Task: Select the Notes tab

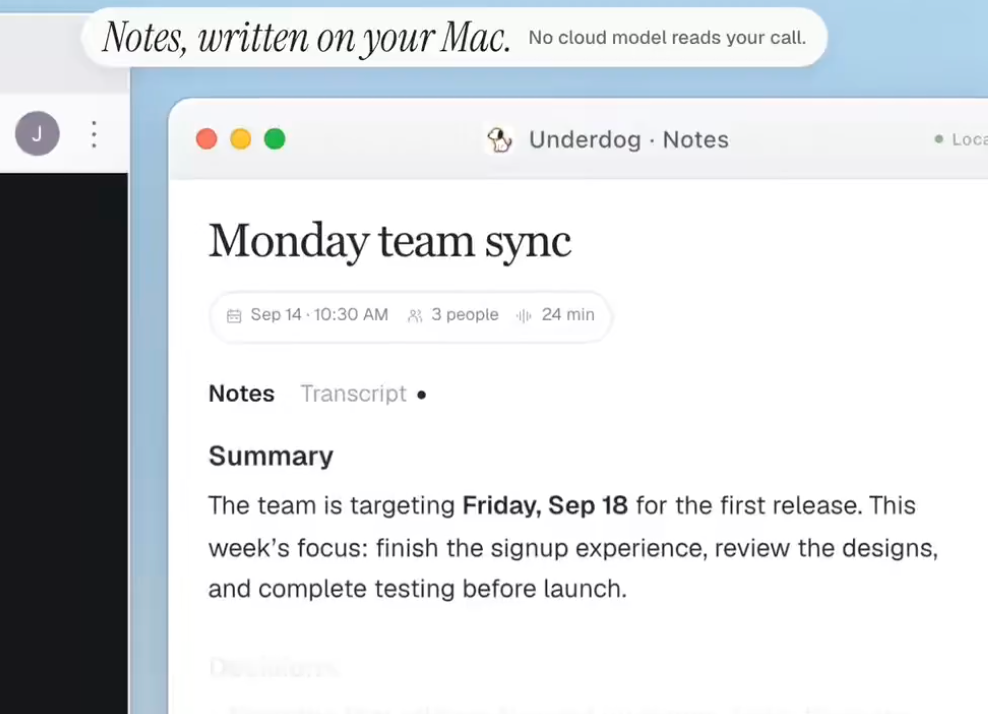Action: 241,394
